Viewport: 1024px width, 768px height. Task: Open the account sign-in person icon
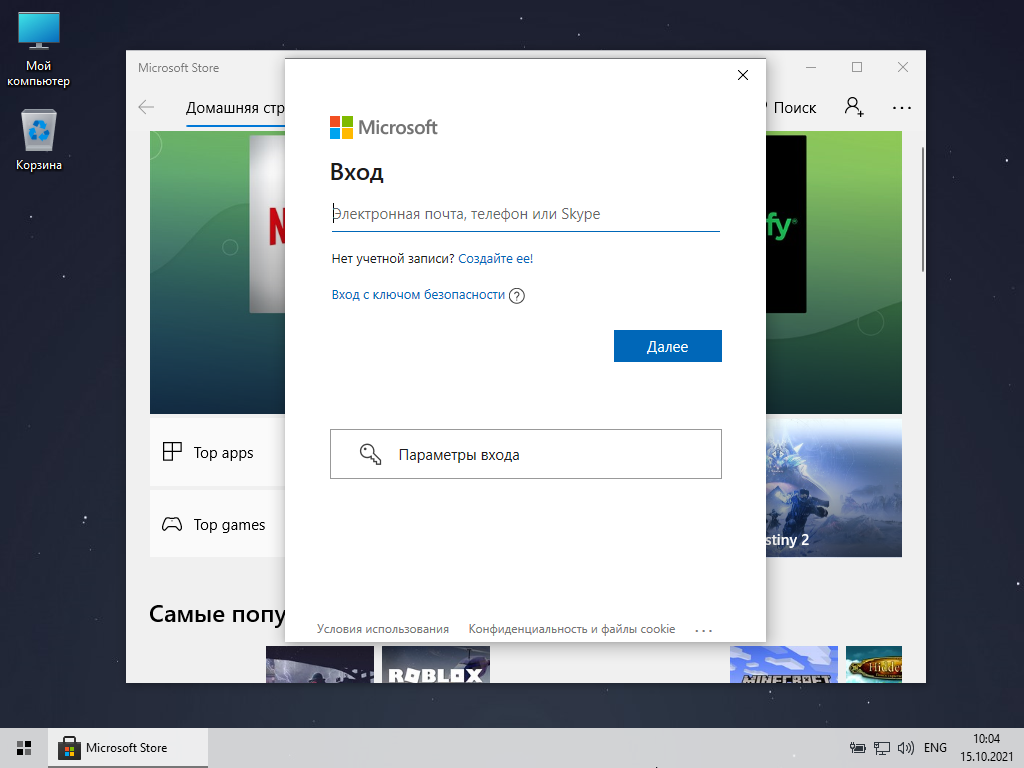[854, 107]
